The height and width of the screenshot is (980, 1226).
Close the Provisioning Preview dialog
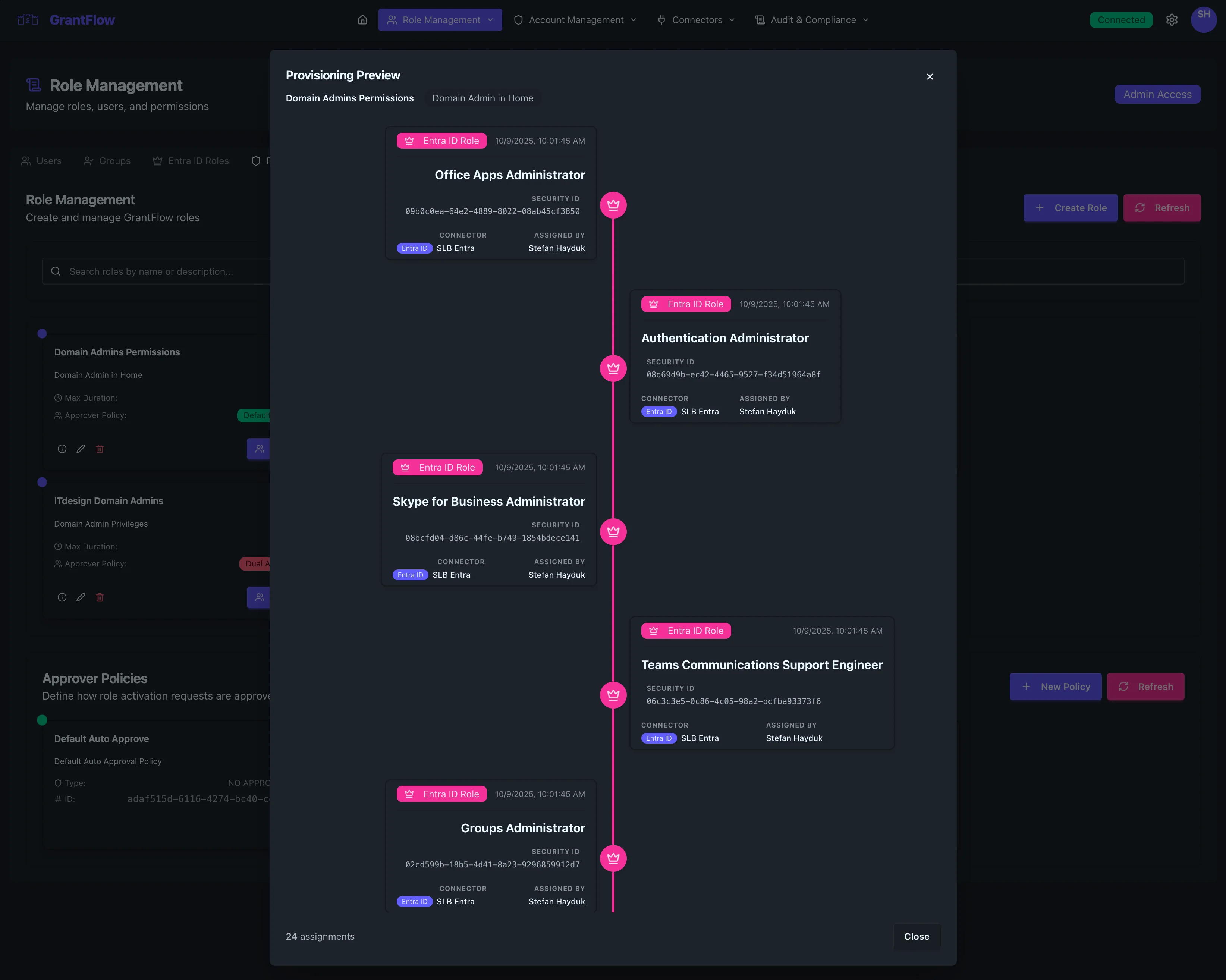pos(930,76)
